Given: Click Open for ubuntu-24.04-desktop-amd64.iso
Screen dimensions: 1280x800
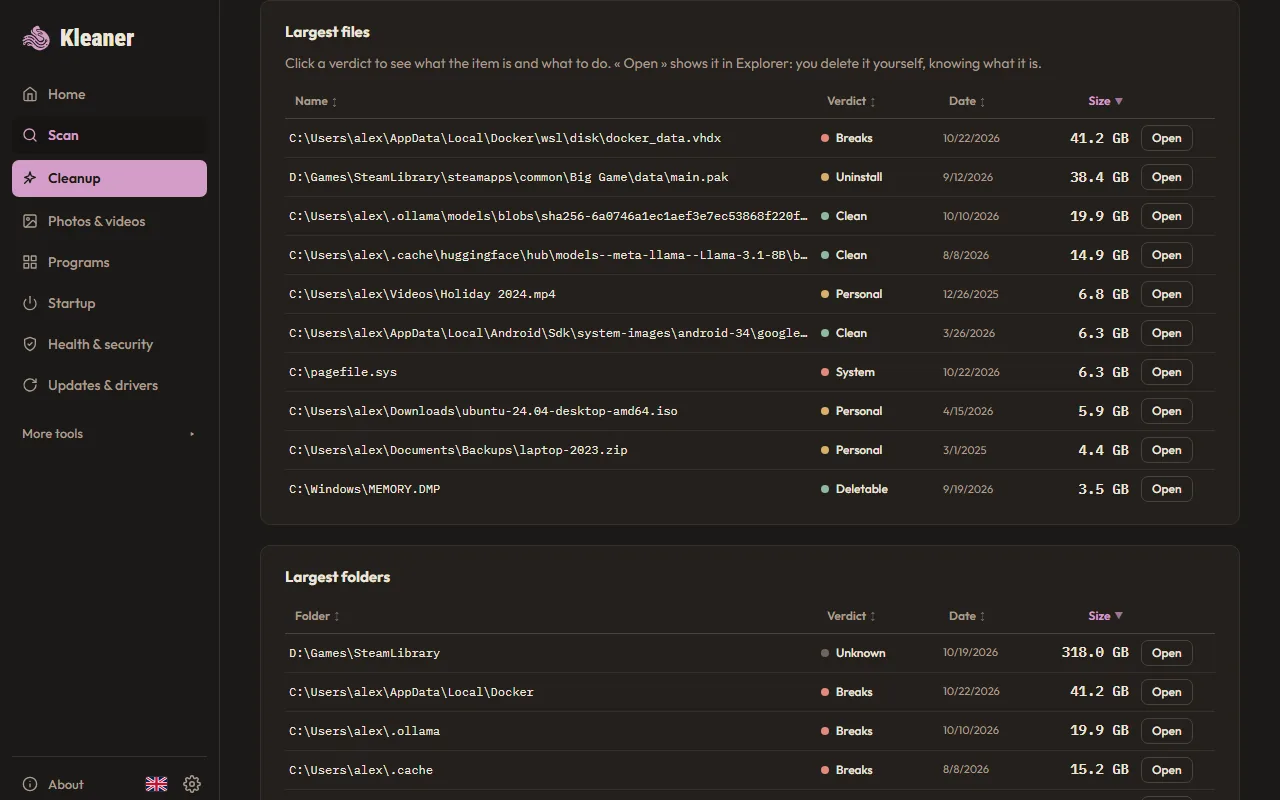Looking at the screenshot, I should 1166,411.
